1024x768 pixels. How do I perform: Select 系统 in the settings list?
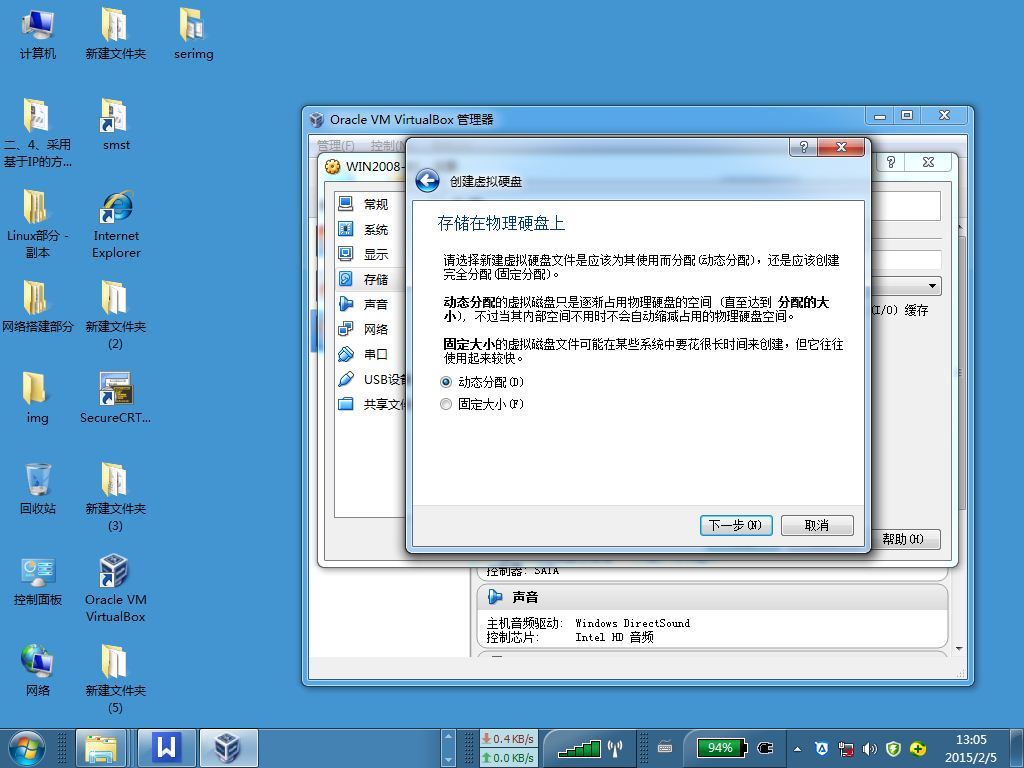coord(369,229)
